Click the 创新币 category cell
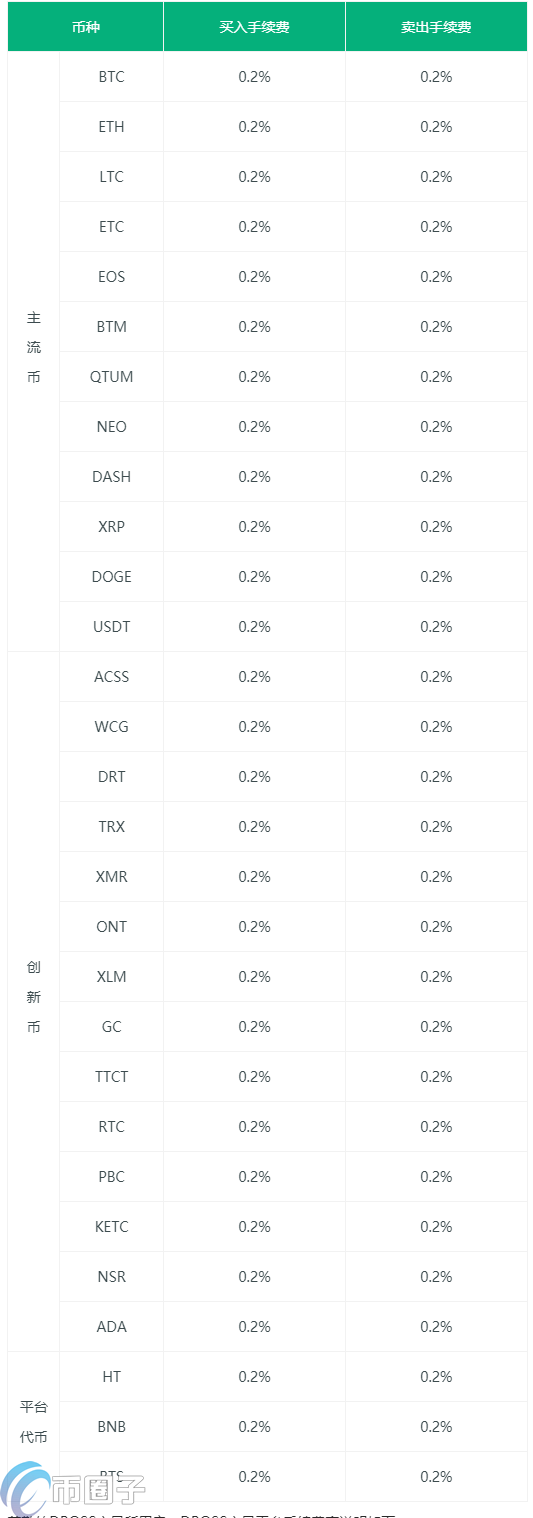This screenshot has width=533, height=1518. (34, 1002)
